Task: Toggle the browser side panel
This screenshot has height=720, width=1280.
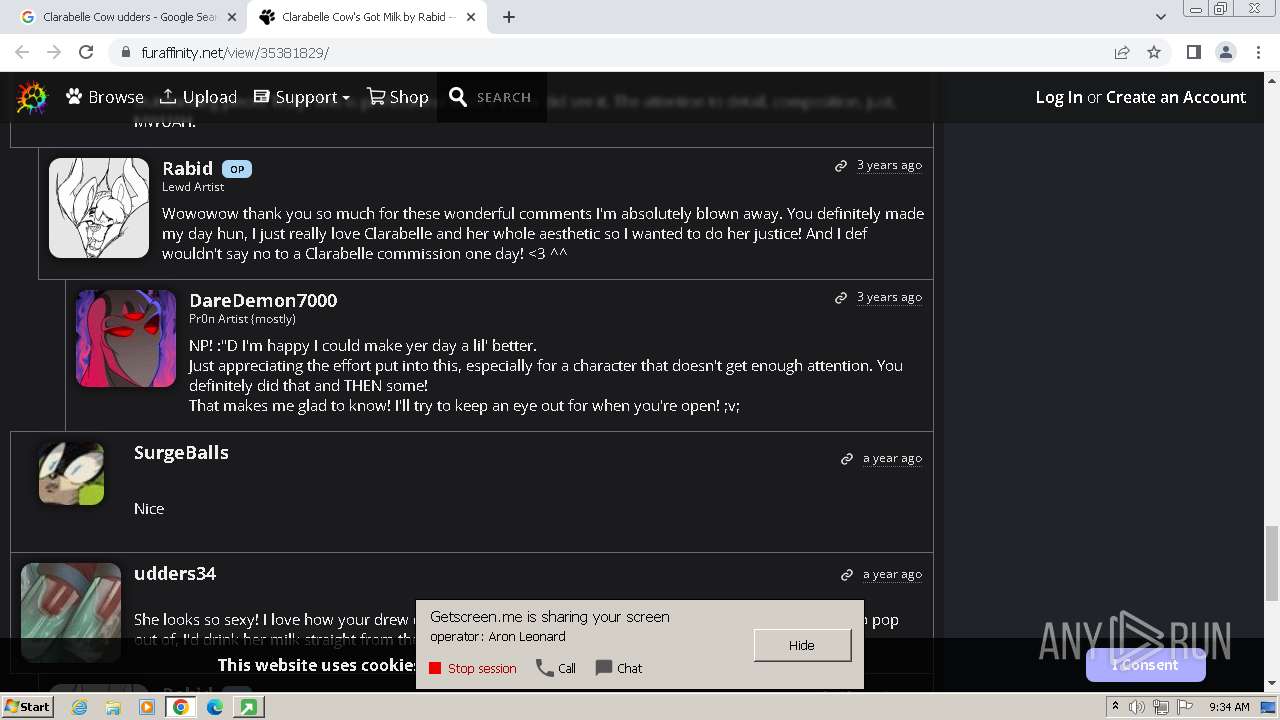Action: coord(1193,52)
